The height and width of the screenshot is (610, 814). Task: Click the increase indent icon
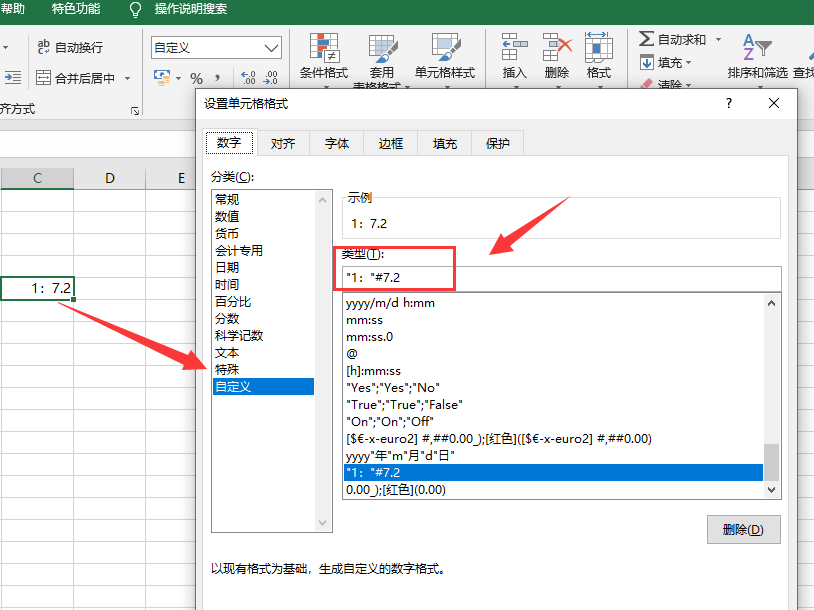tap(12, 78)
